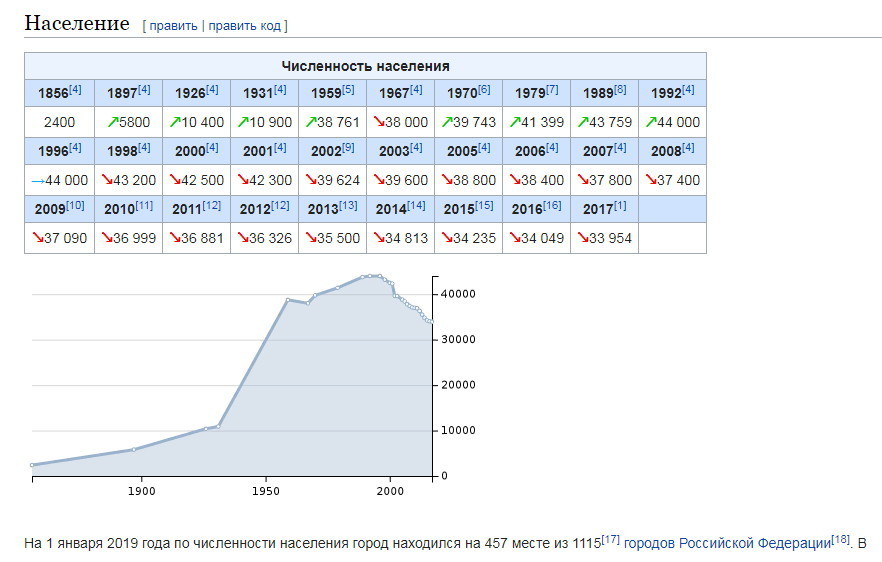Click footnote [18] after 'Федерации'
The height and width of the screenshot is (562, 882).
coord(841,539)
